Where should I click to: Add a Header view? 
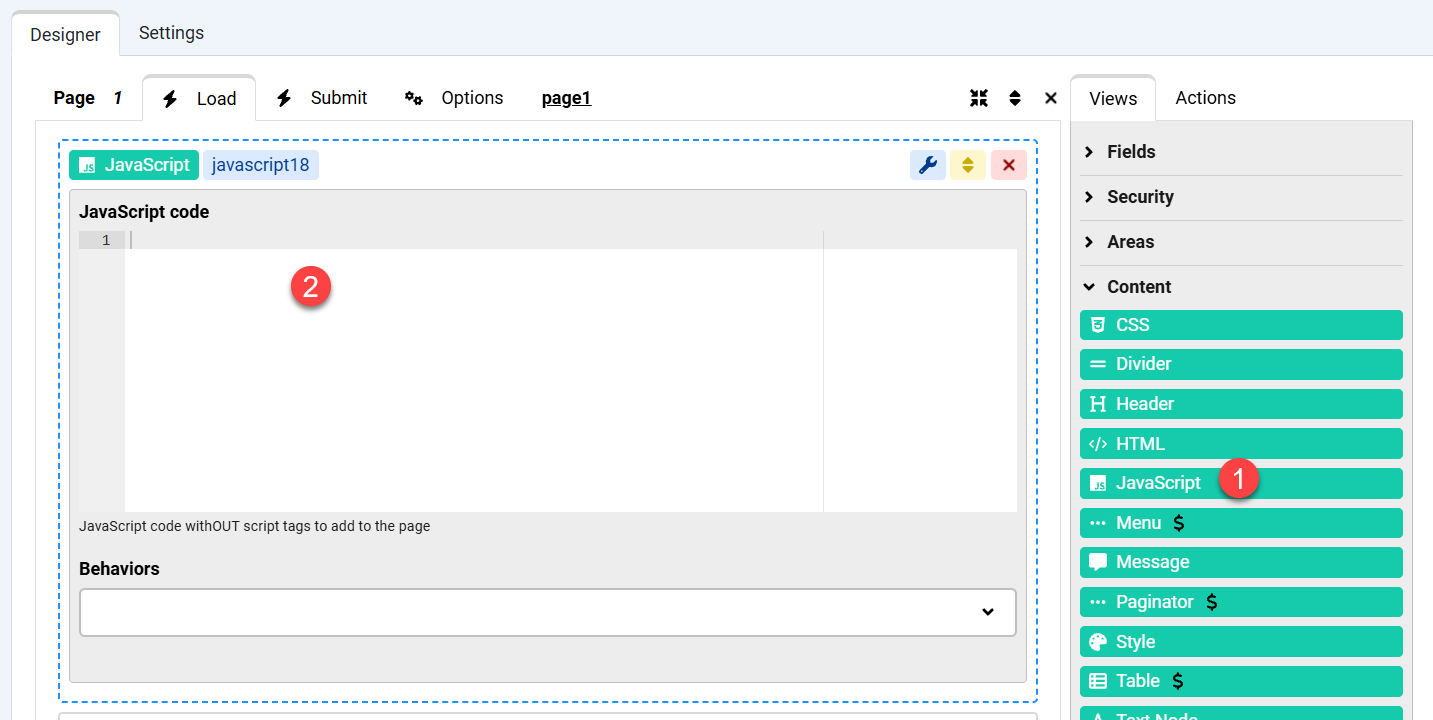tap(1241, 404)
